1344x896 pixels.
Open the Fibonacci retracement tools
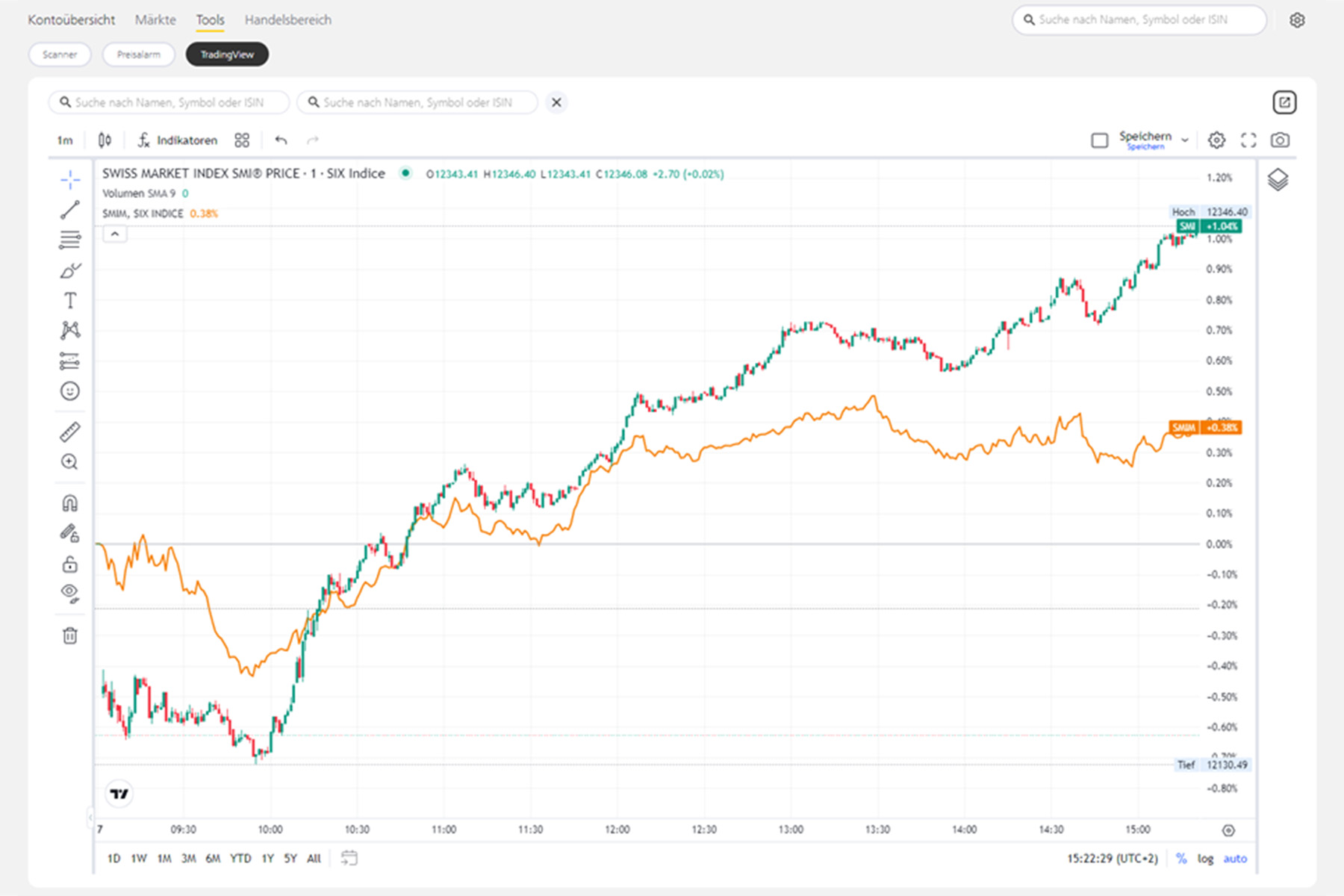70,240
